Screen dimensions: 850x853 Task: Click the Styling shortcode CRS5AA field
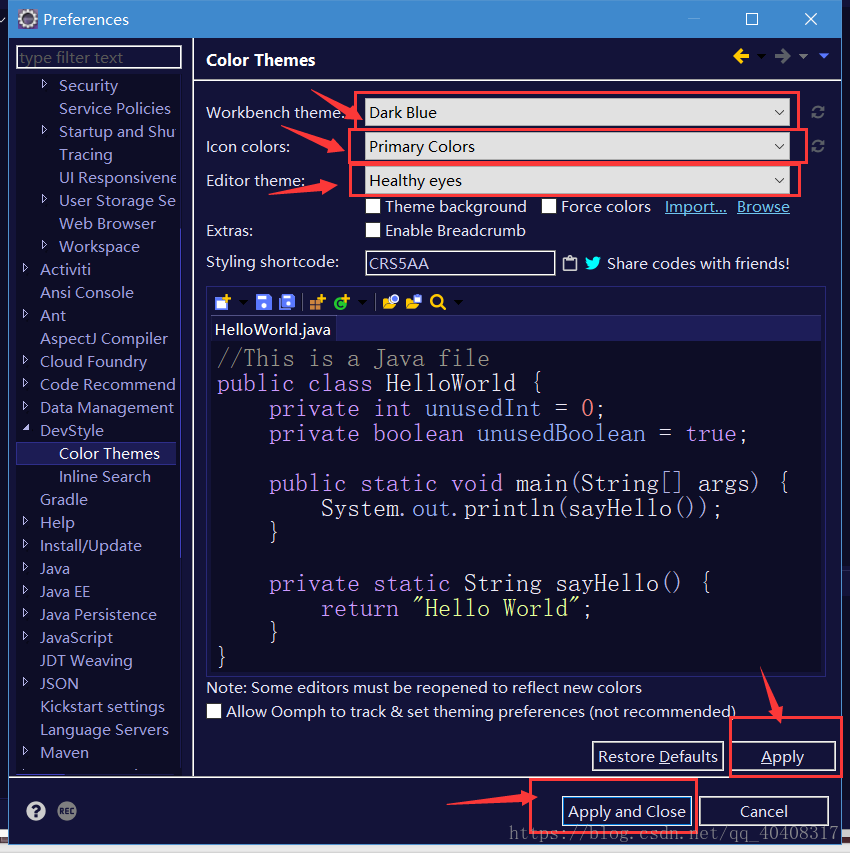coord(460,263)
